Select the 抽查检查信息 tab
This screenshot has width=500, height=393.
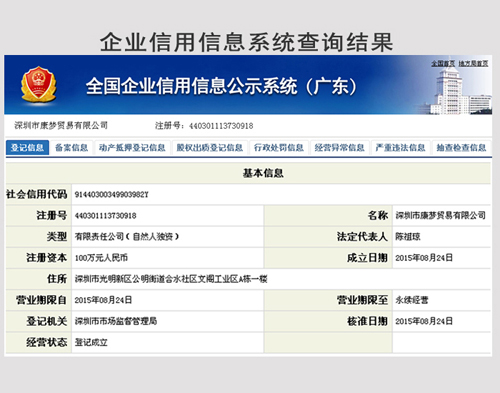point(461,148)
